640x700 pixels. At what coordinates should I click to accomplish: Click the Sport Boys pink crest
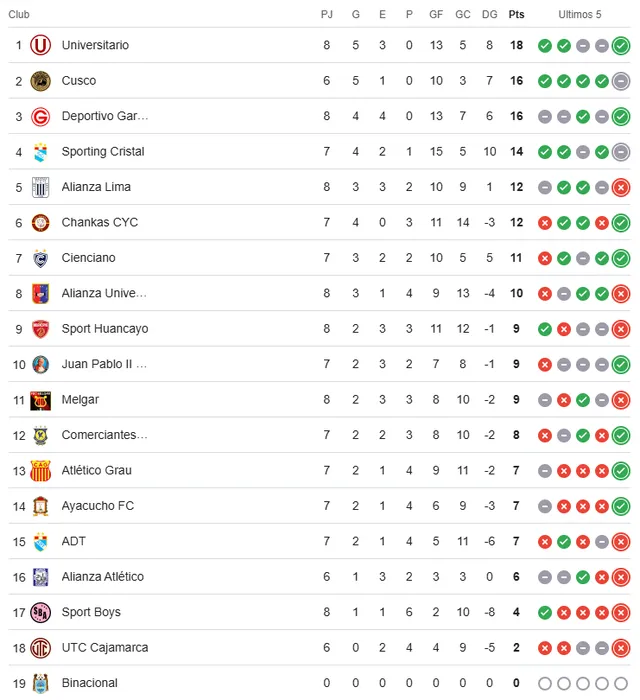coord(40,612)
